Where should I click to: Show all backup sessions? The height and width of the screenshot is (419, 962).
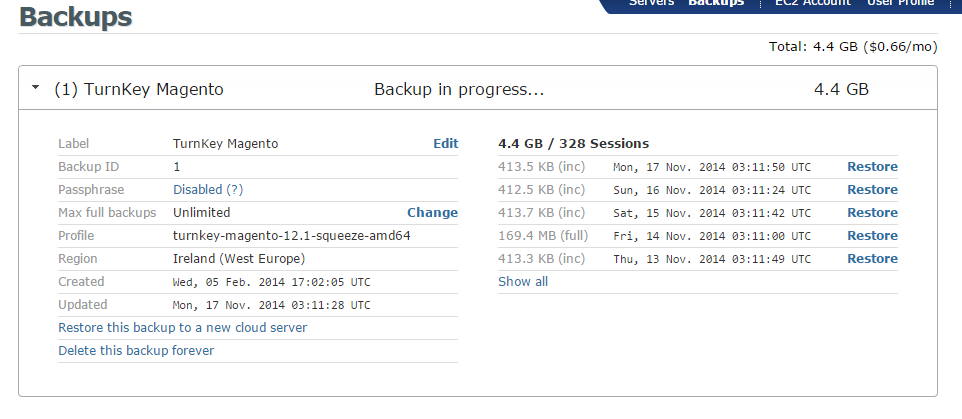pos(523,282)
